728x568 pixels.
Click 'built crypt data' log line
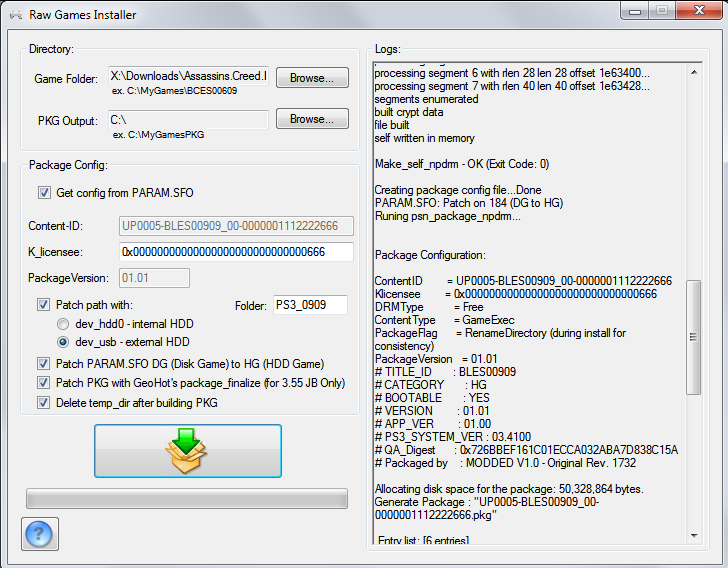pos(409,112)
